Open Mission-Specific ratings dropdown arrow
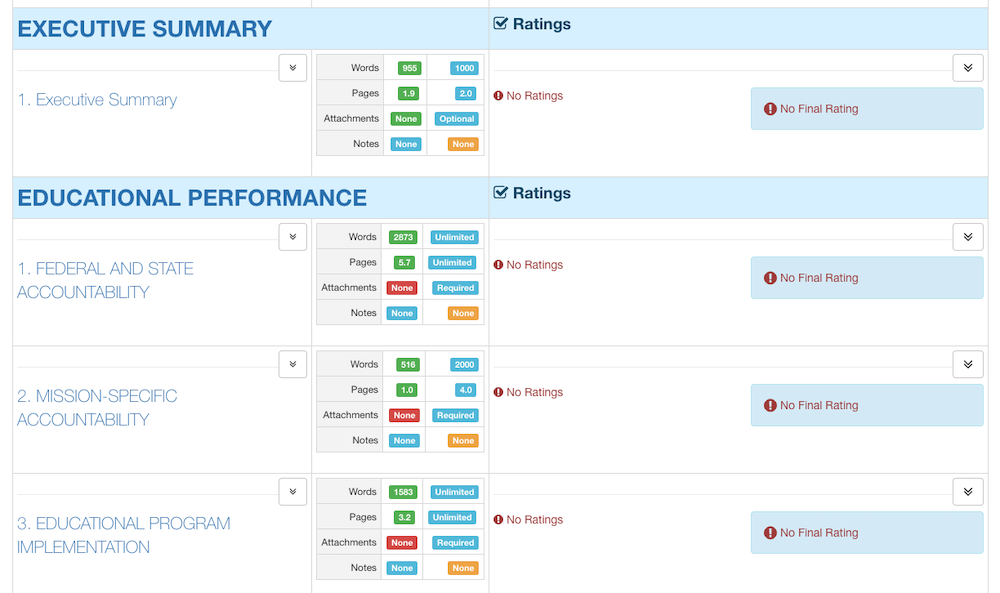Viewport: 1000px width, 593px height. [x=967, y=364]
